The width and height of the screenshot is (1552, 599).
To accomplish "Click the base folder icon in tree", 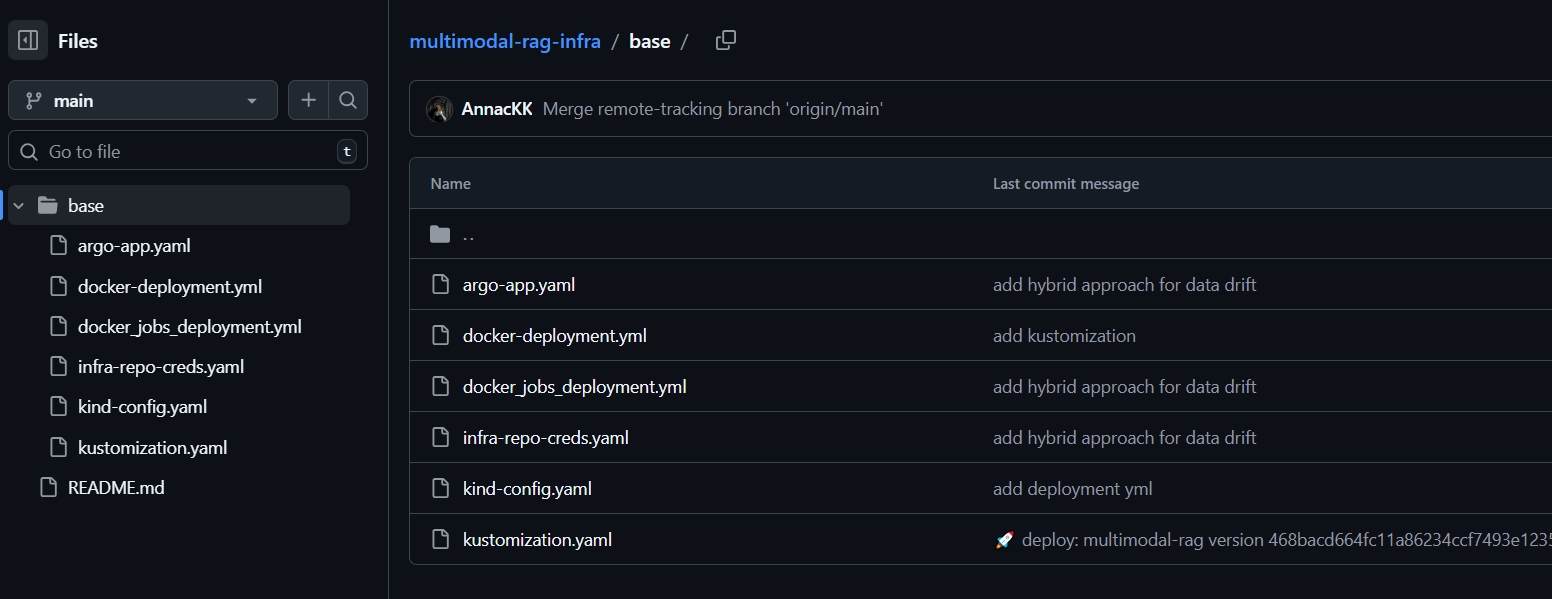I will point(47,205).
